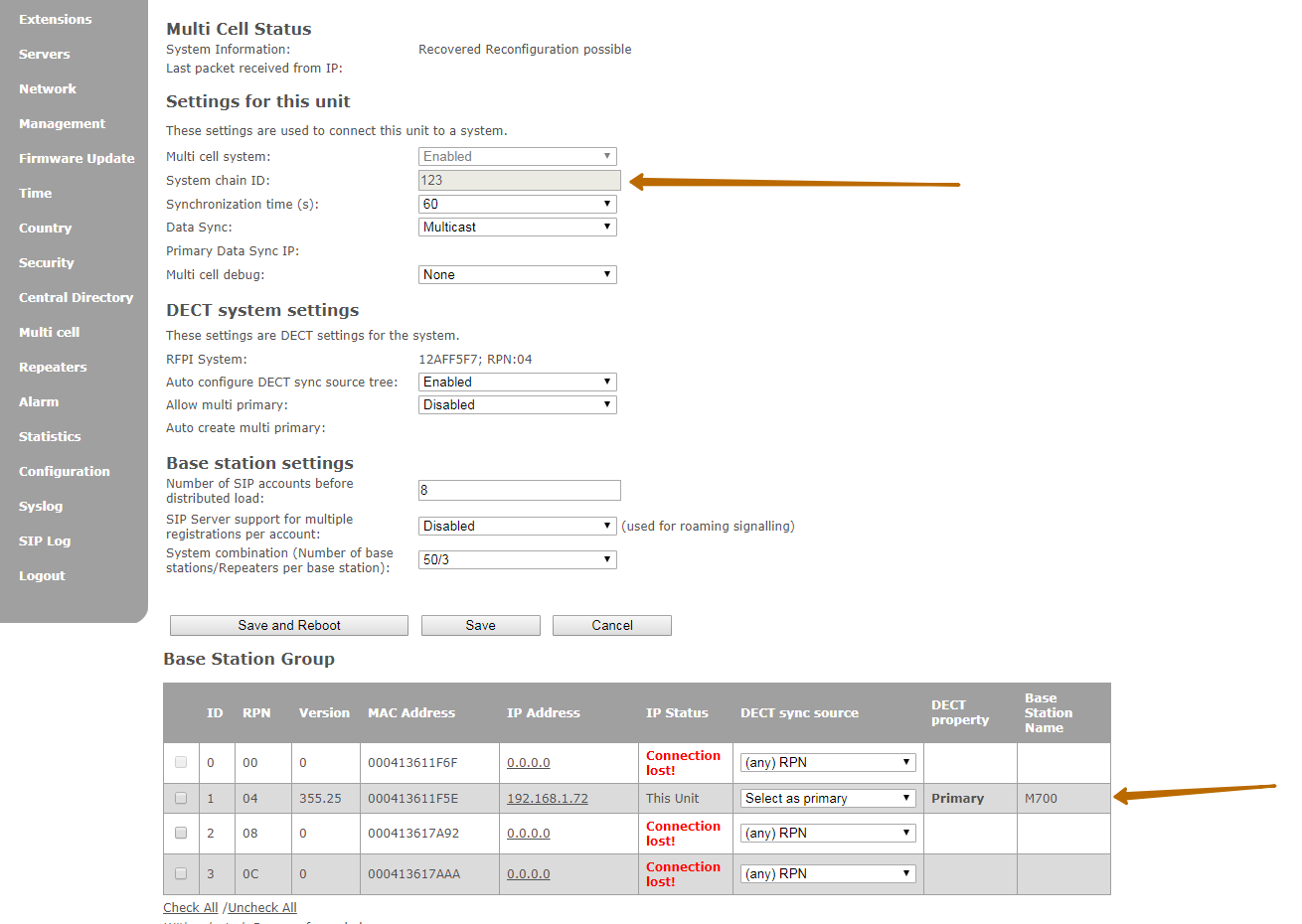
Task: Open SIP Log page
Action: click(45, 540)
